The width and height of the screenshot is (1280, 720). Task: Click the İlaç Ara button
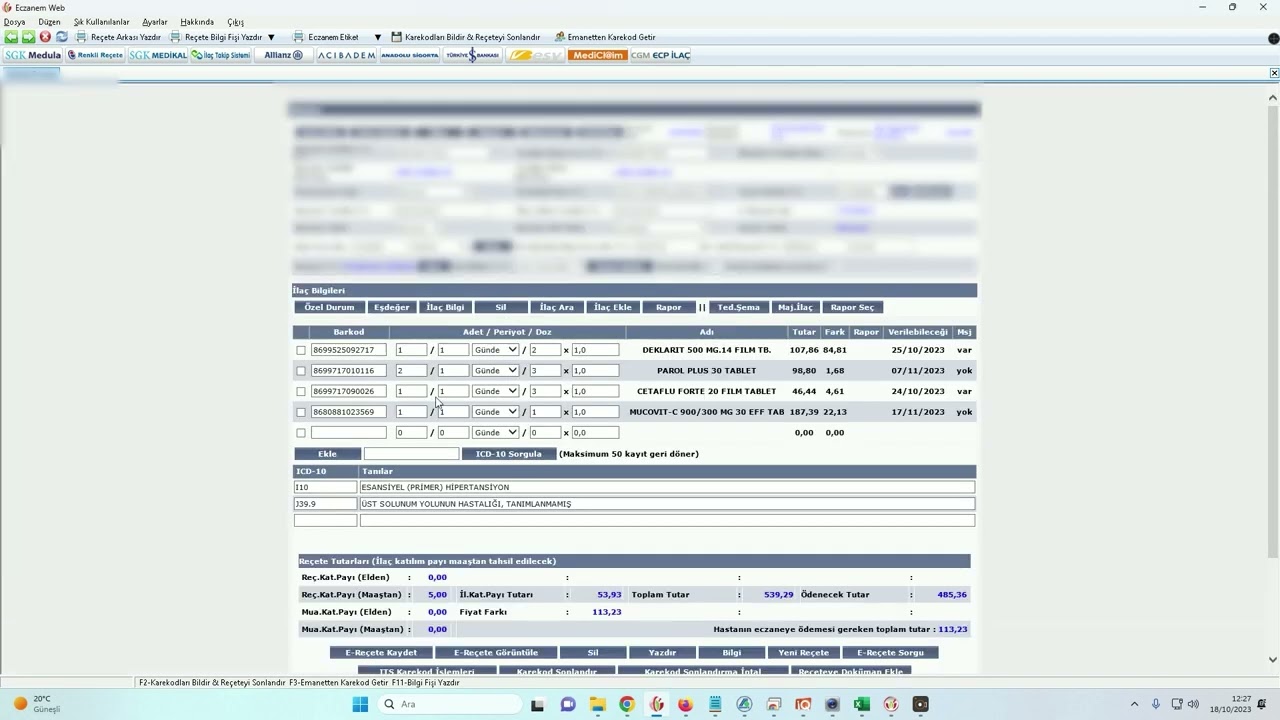click(x=557, y=307)
